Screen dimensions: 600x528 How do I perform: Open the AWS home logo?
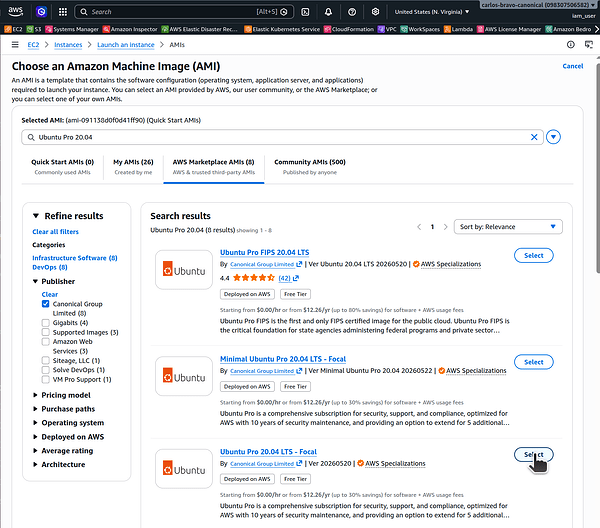point(15,11)
